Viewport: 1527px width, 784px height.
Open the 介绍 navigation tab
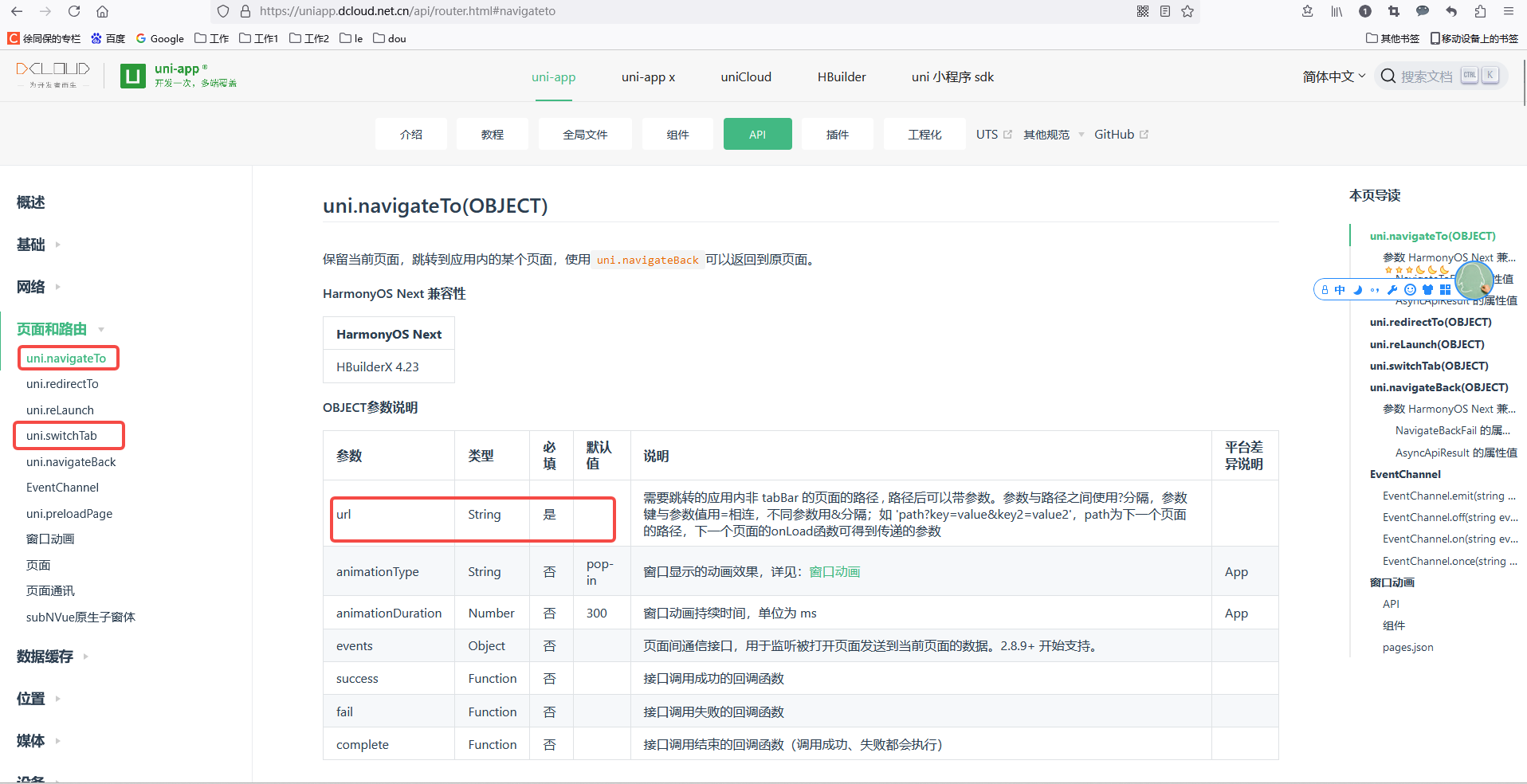click(x=411, y=134)
